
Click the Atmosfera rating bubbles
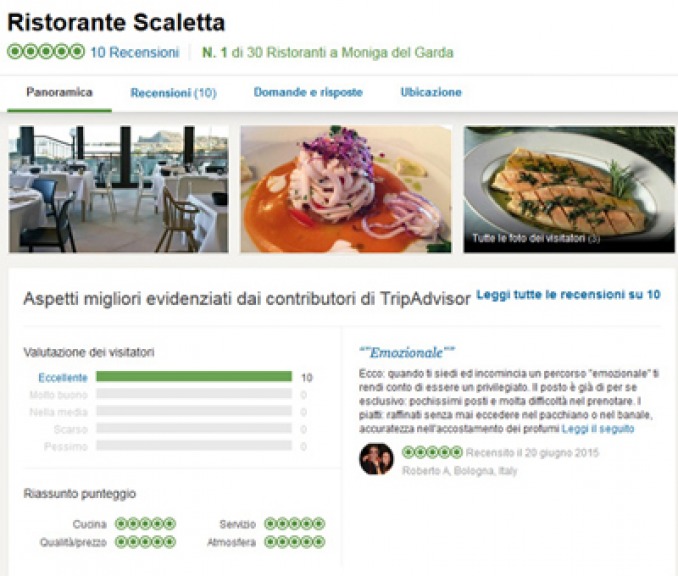point(294,542)
